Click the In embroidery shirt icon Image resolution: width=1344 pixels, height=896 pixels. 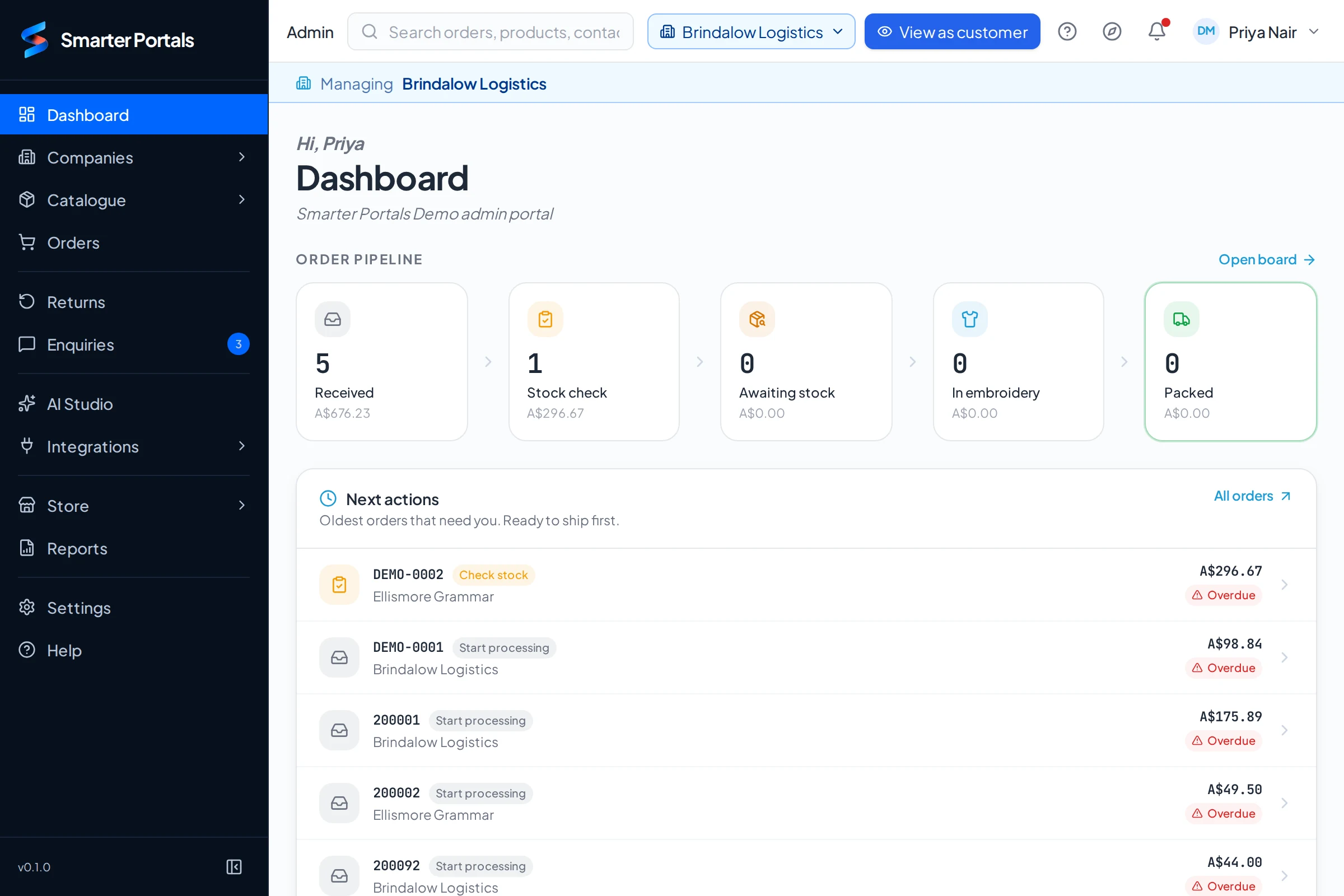(970, 319)
